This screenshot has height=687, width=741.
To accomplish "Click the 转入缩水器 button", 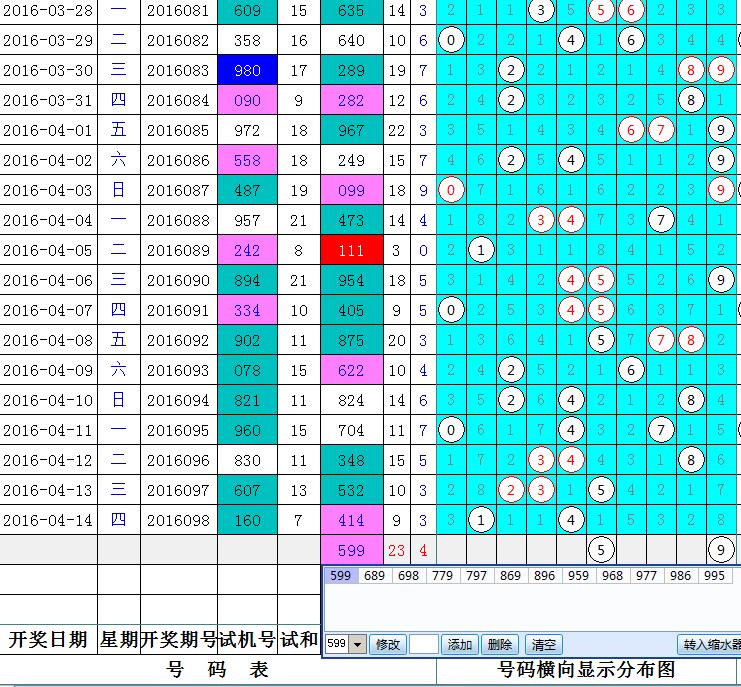I will point(710,645).
